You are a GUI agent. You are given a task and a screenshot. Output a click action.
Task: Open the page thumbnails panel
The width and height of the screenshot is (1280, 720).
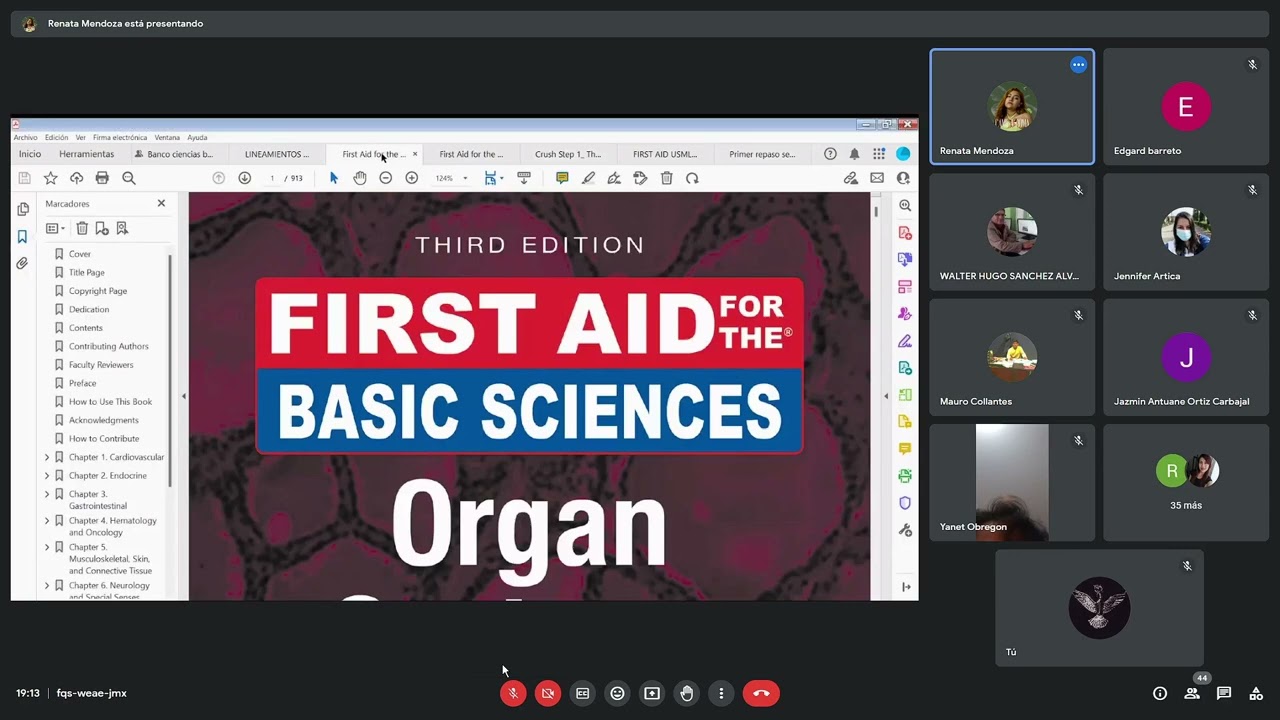[x=22, y=210]
